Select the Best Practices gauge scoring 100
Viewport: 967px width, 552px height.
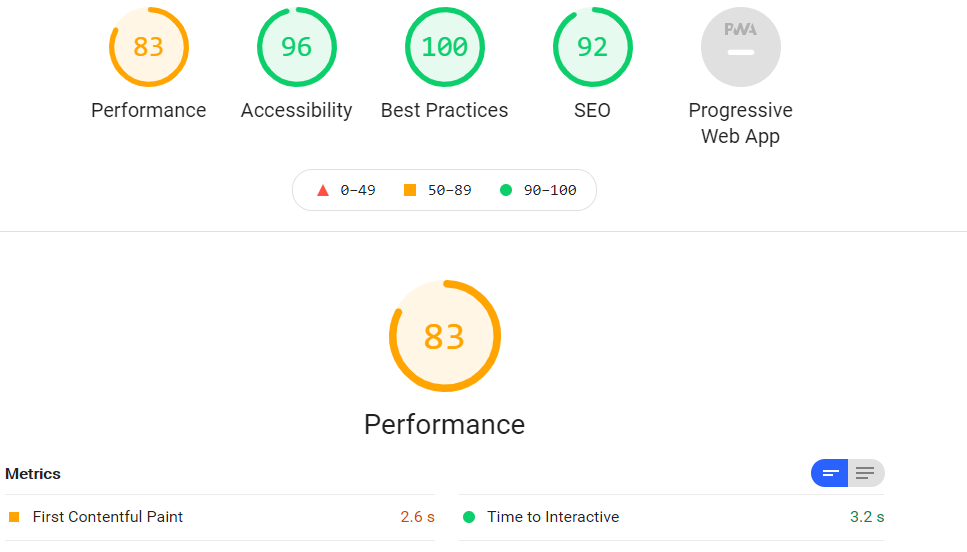(445, 47)
